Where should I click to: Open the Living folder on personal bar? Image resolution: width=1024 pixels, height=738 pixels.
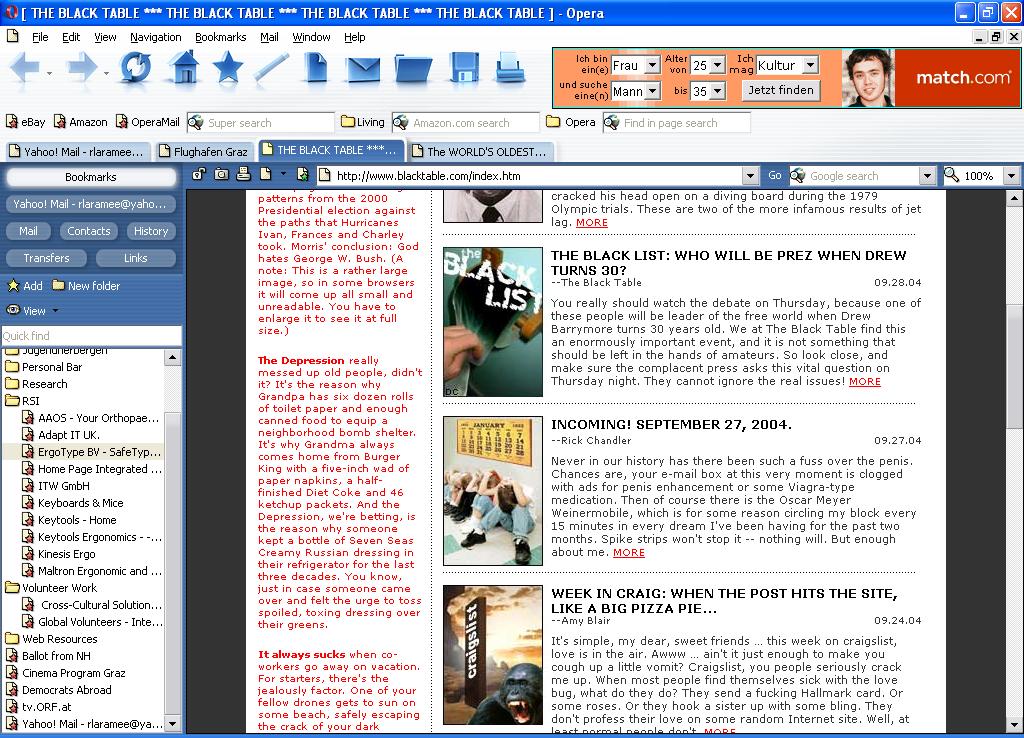pyautogui.click(x=362, y=121)
